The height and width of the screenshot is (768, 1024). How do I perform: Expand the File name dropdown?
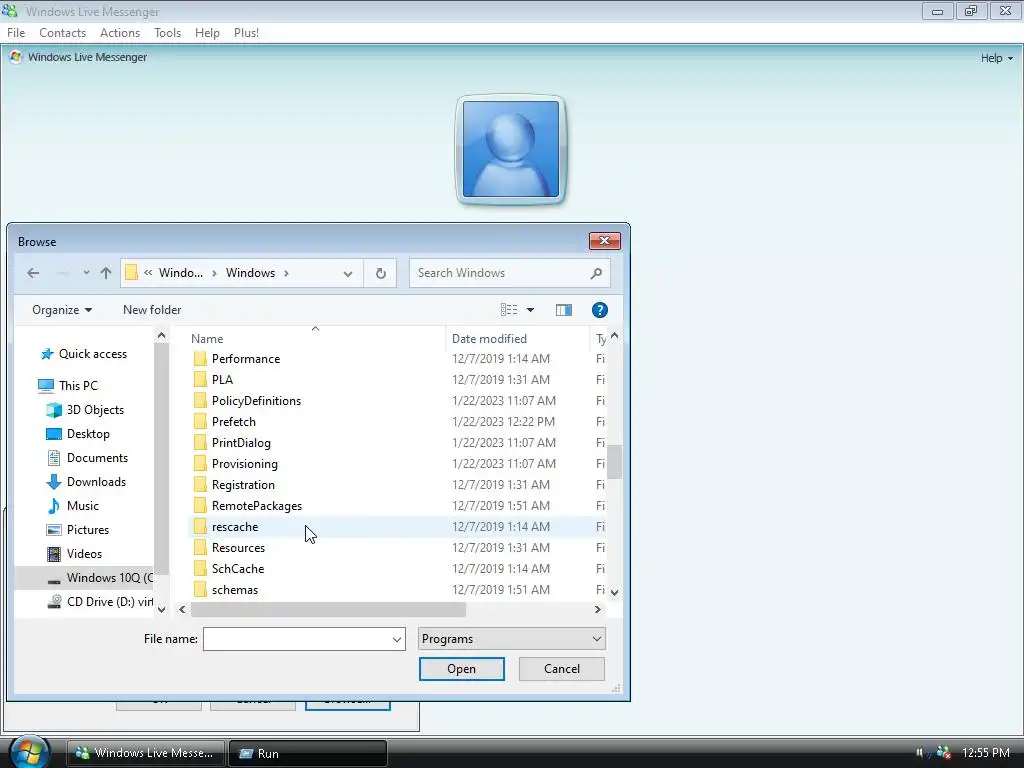[397, 639]
